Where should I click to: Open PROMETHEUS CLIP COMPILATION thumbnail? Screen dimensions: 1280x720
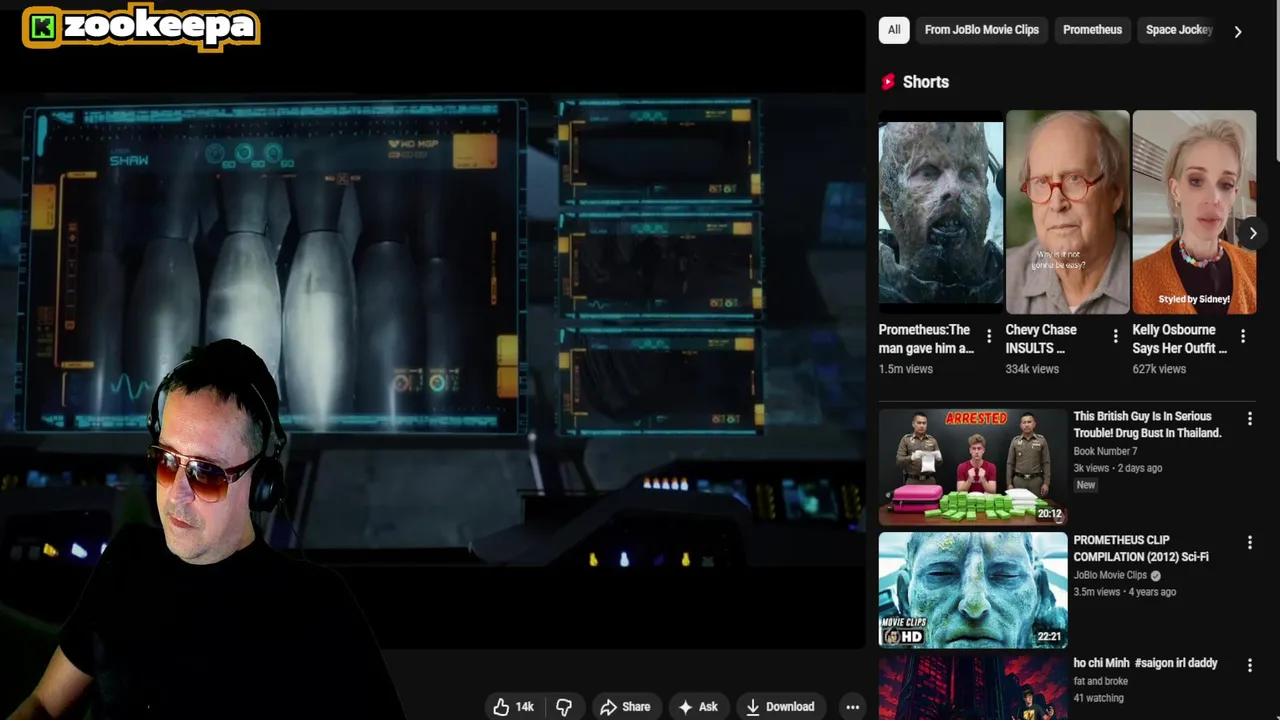(x=973, y=590)
